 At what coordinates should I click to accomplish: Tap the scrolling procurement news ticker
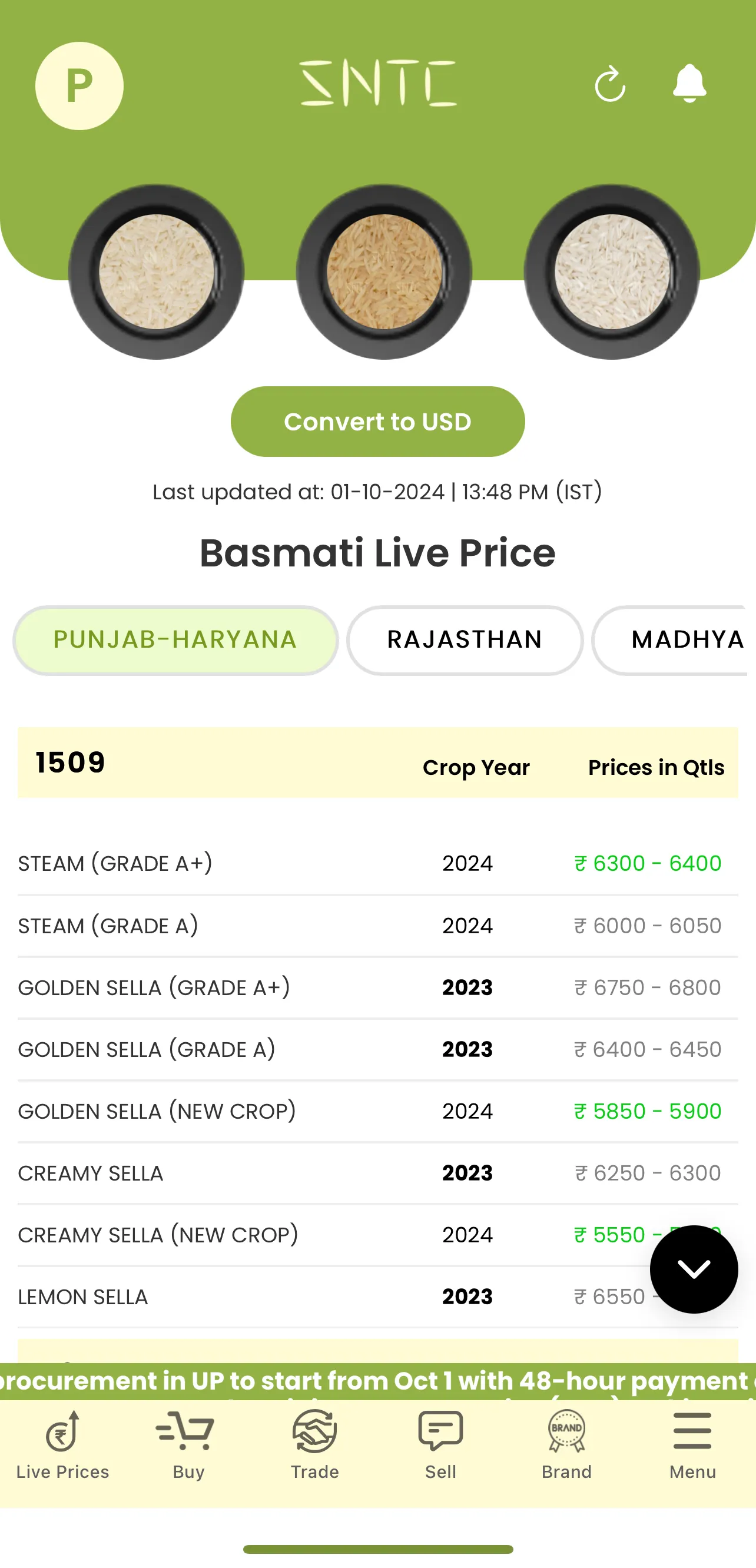point(377,1381)
